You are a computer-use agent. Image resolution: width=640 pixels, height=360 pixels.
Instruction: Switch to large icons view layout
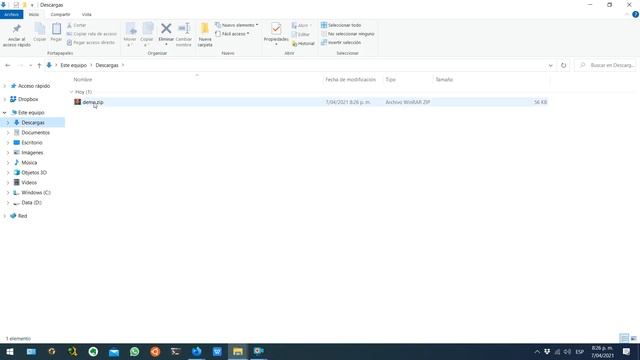(633, 338)
